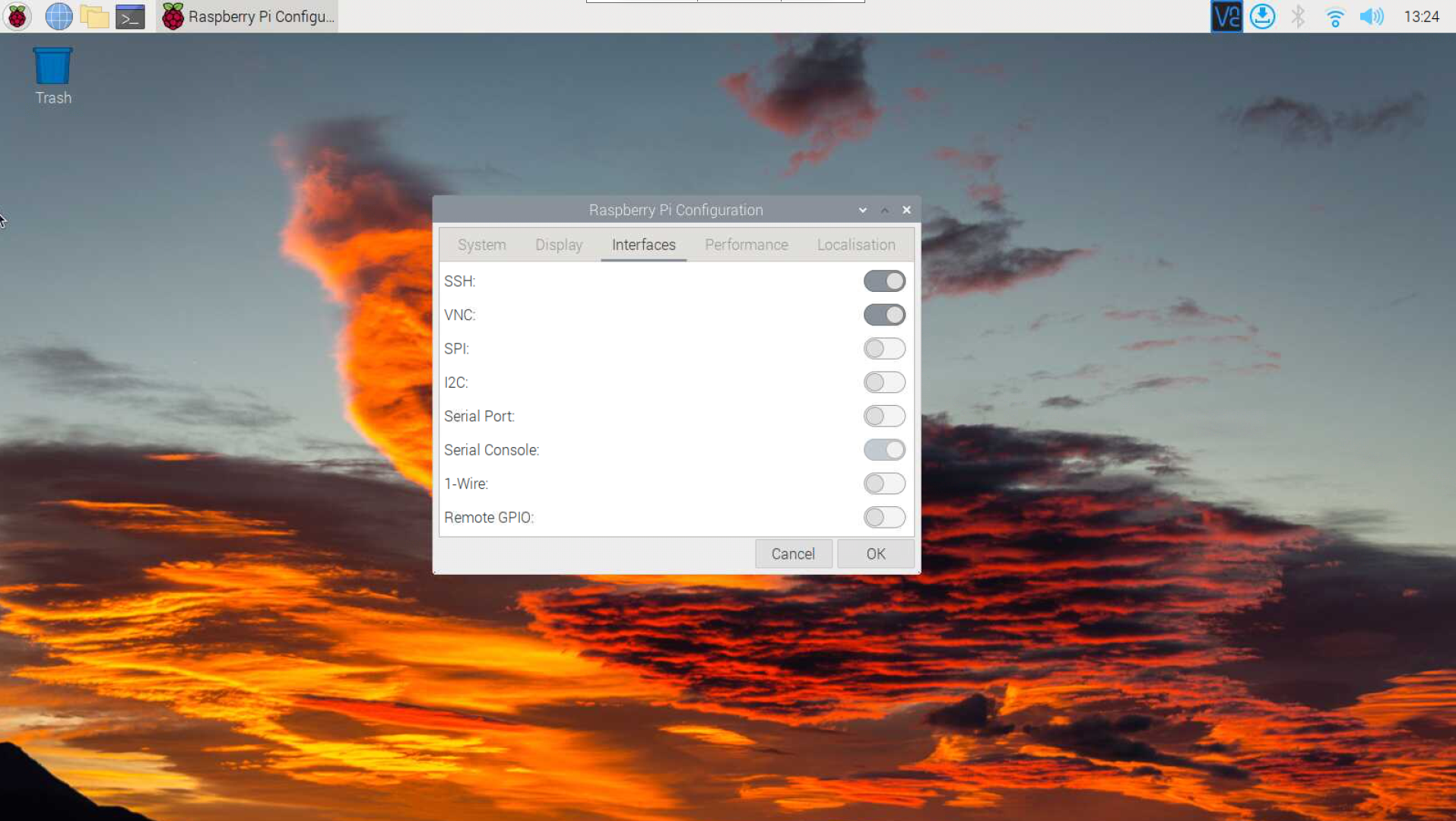Click the SSH: label
1456x821 pixels.
click(x=459, y=281)
